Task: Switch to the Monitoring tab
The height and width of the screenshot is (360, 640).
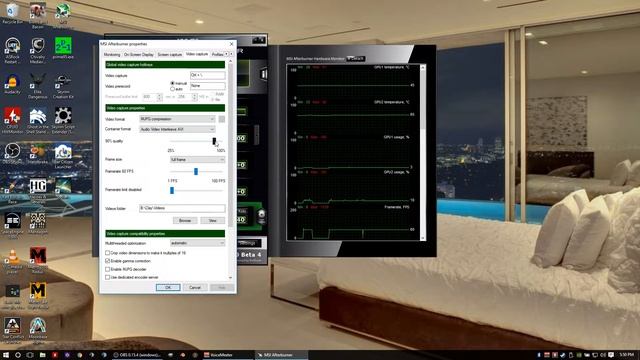Action: point(111,54)
